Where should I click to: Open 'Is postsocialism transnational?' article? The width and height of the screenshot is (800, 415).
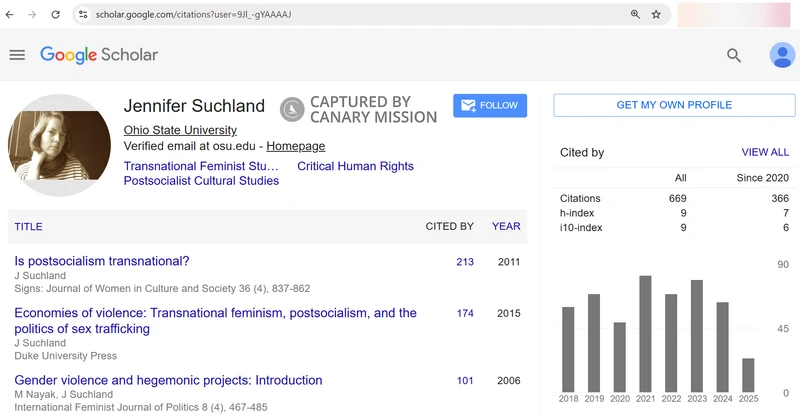(101, 261)
